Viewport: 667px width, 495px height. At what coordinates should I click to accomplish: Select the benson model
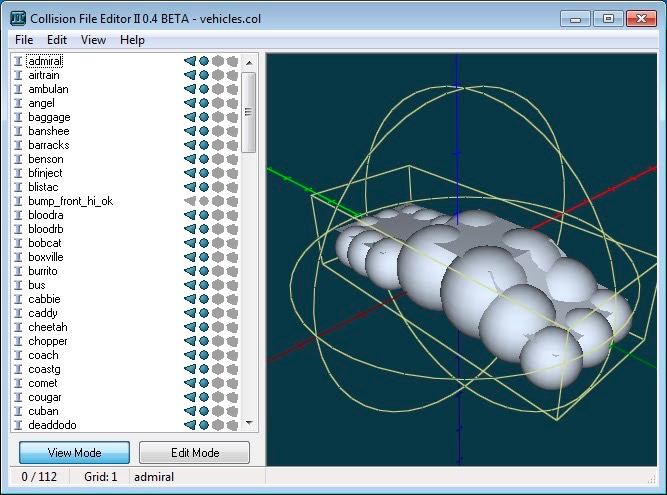pos(46,159)
